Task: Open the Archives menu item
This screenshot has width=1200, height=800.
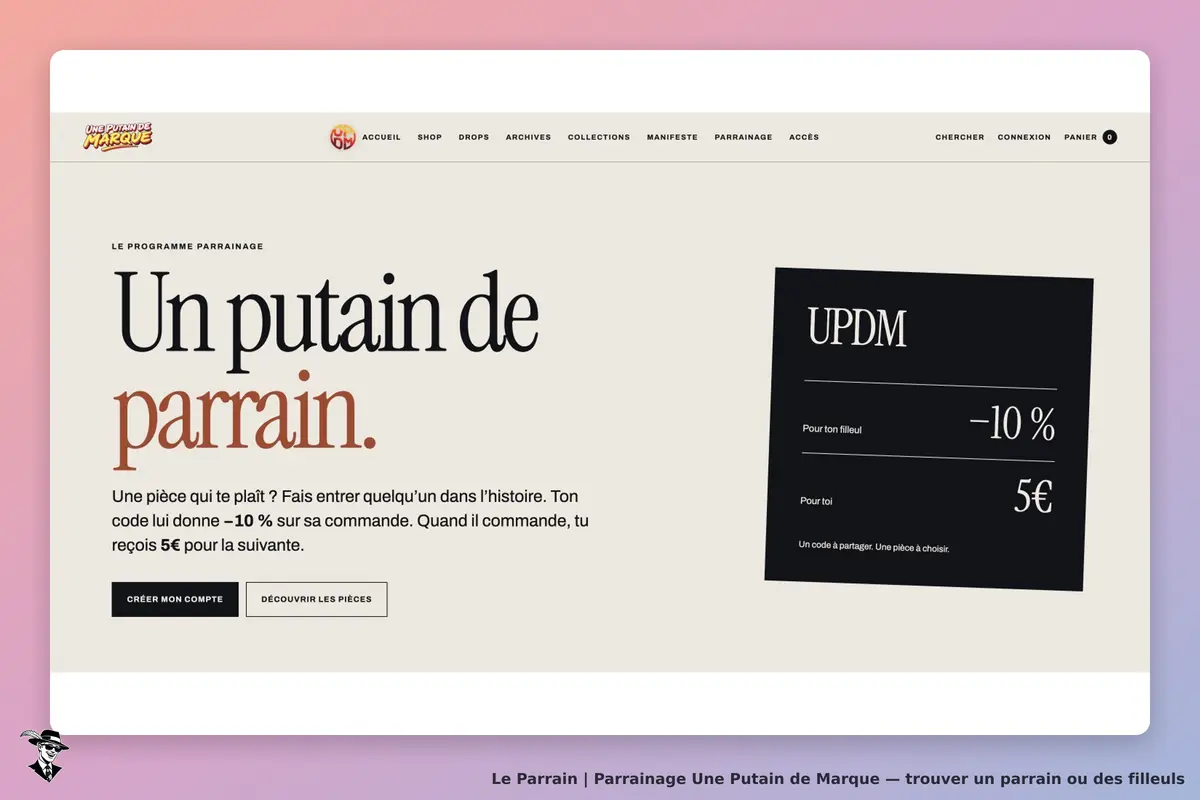Action: pos(528,137)
